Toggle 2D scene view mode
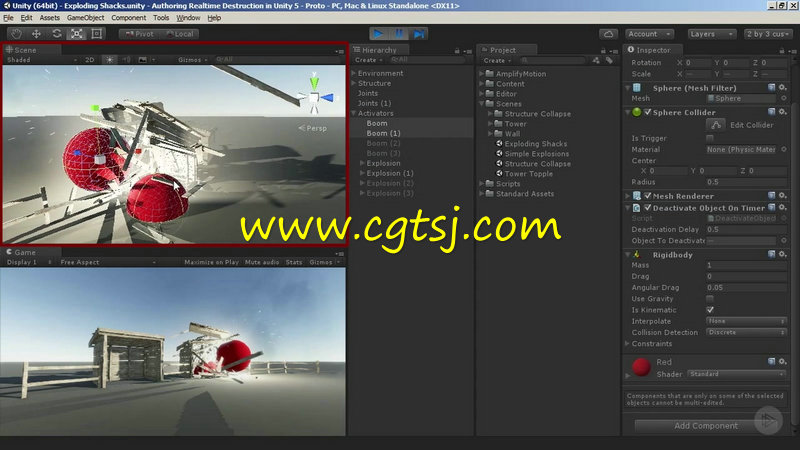 (x=90, y=60)
